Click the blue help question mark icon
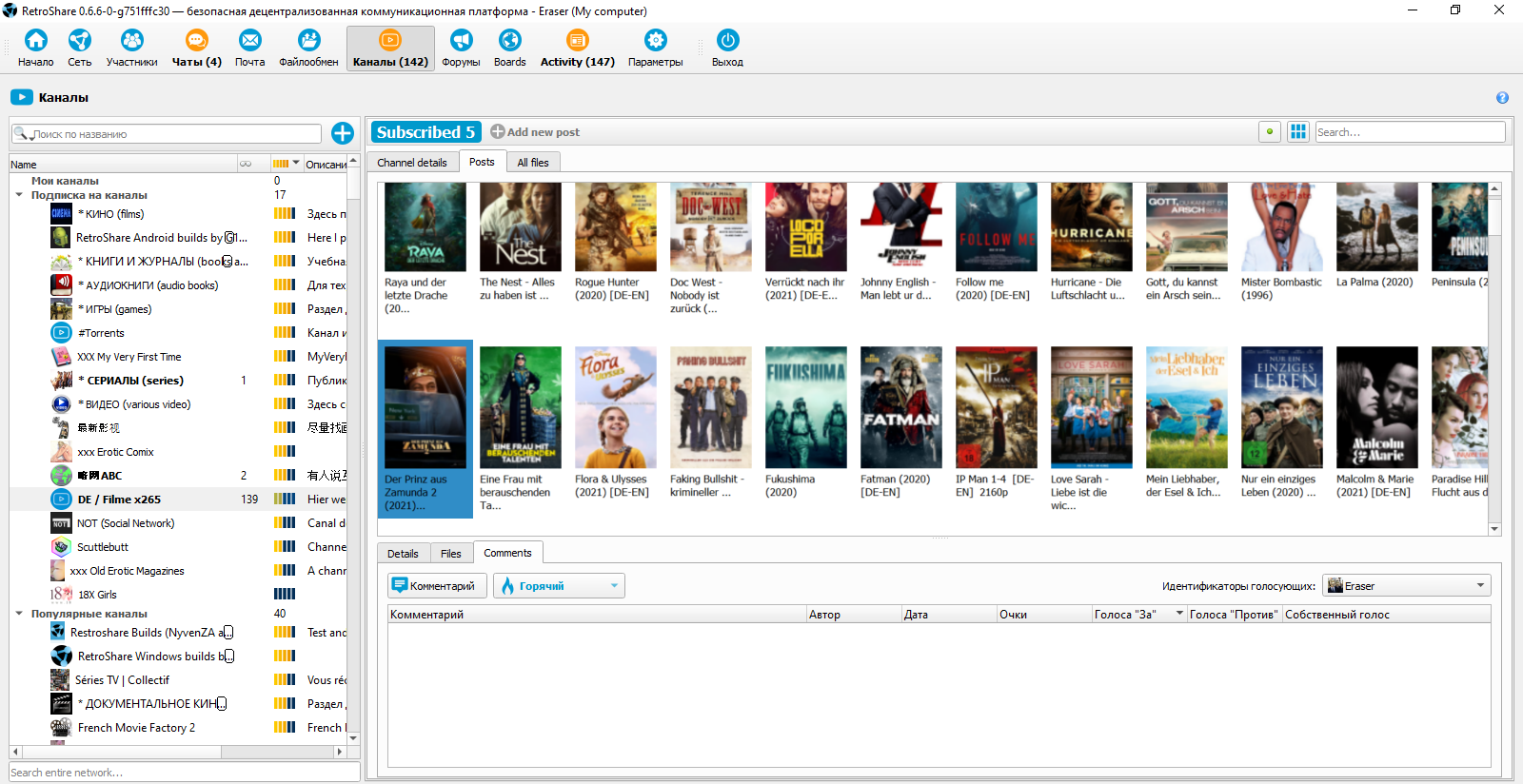The width and height of the screenshot is (1523, 784). 1502,98
